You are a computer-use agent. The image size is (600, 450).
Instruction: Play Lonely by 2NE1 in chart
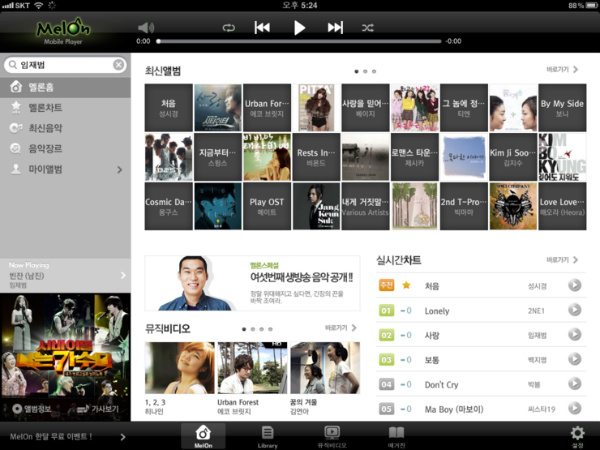[574, 310]
